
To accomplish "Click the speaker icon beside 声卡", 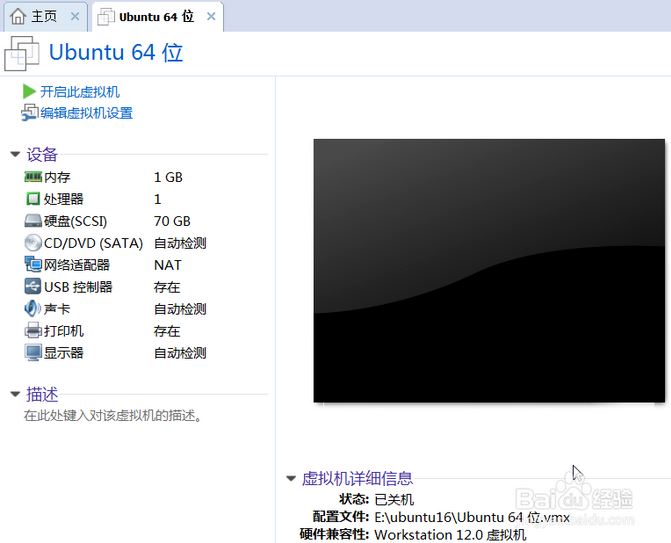I will pyautogui.click(x=33, y=309).
